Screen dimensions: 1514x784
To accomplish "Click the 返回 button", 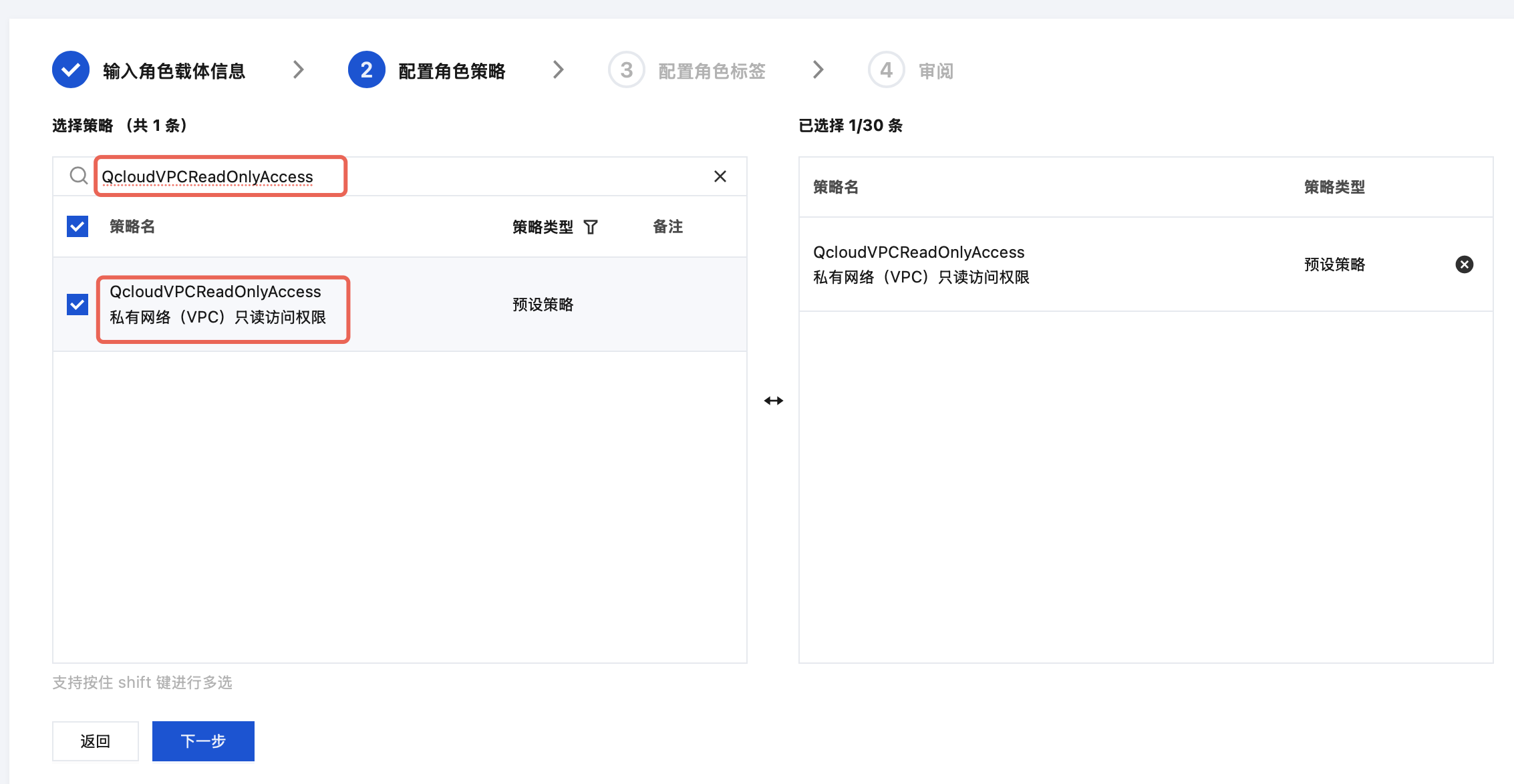I will click(x=95, y=741).
